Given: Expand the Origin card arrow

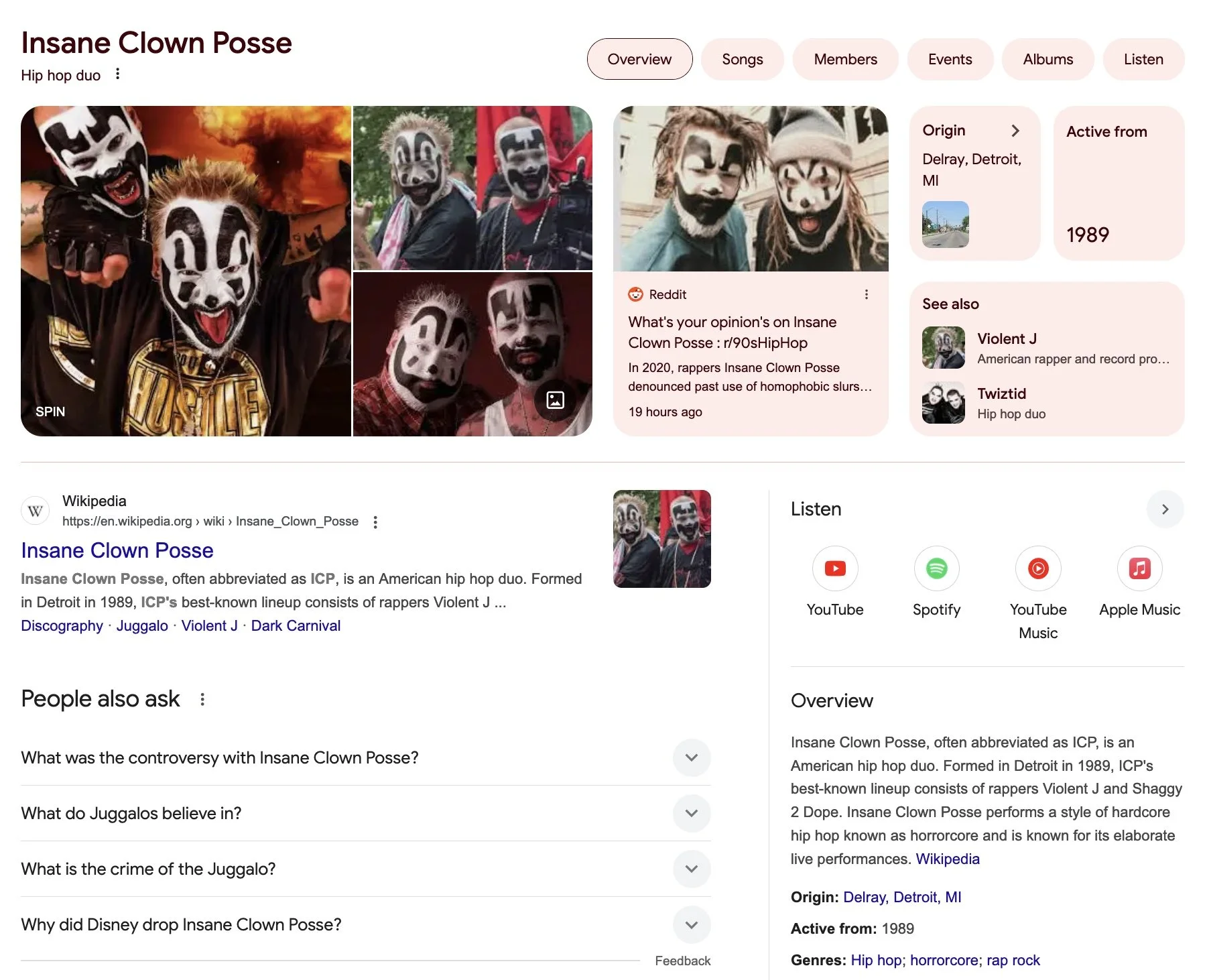Looking at the screenshot, I should pos(1015,131).
